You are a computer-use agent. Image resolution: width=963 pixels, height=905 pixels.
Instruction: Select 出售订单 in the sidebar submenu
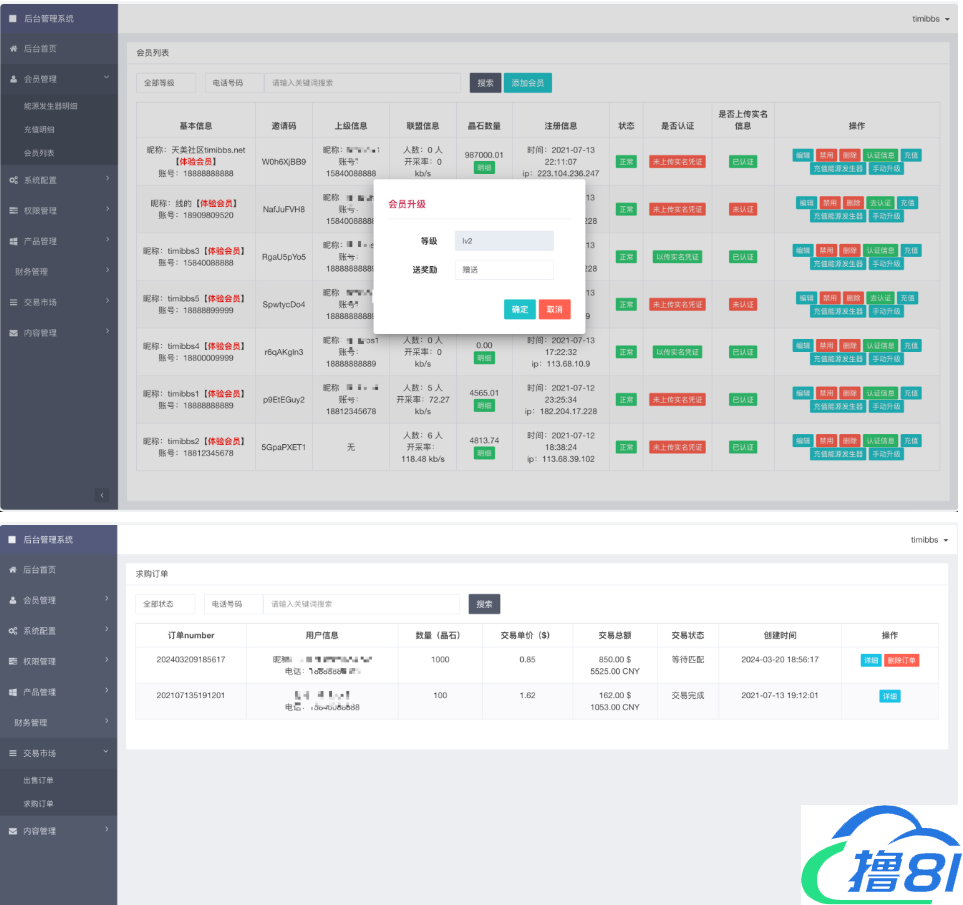click(39, 780)
